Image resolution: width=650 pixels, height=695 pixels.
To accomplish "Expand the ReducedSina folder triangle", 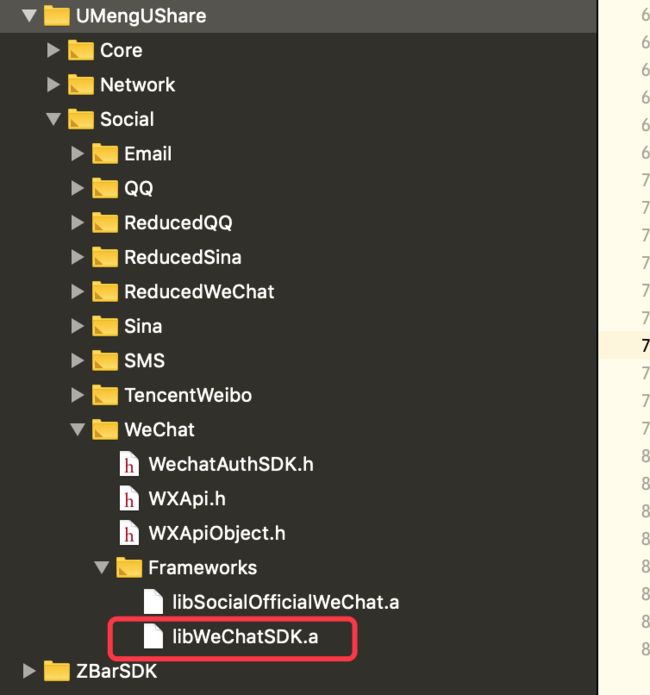I will coord(78,257).
